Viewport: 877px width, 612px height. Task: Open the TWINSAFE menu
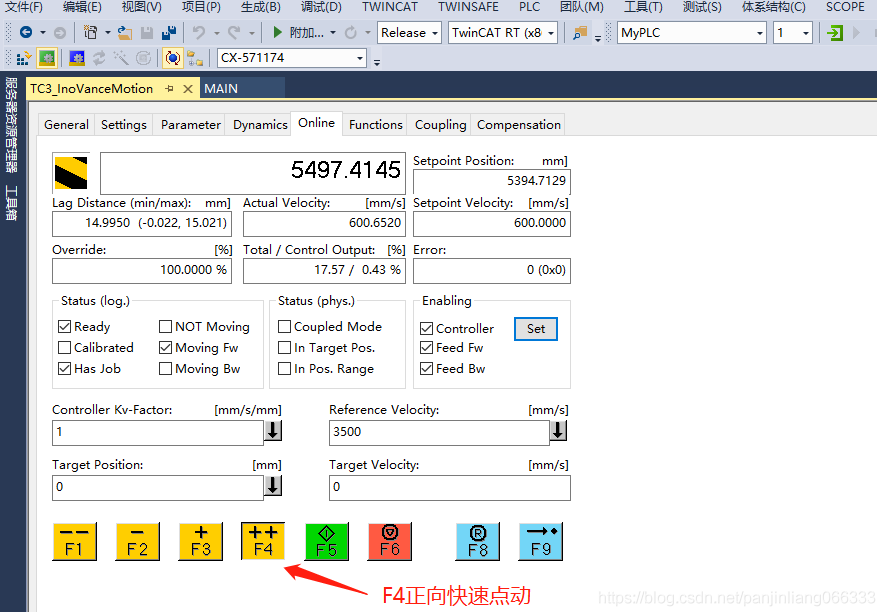[468, 7]
